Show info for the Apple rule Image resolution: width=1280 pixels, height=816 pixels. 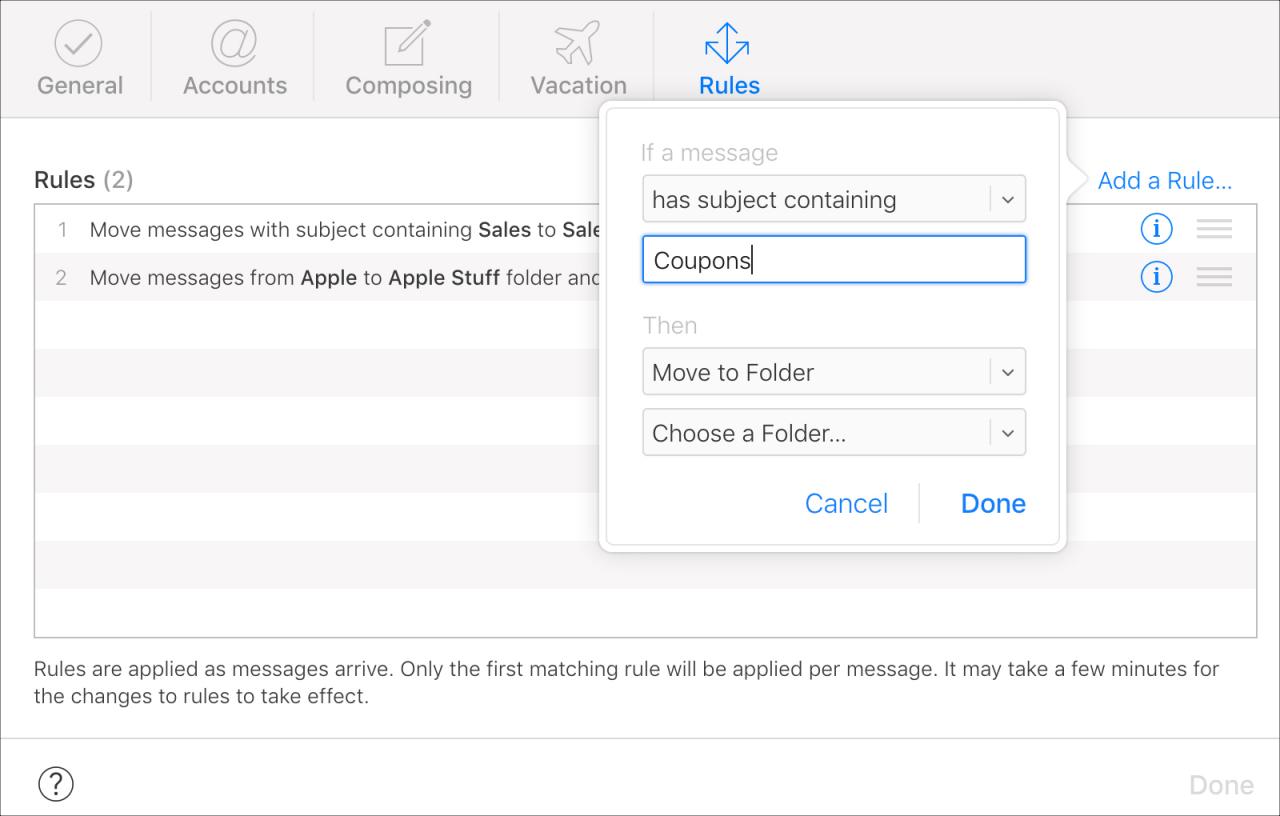coord(1156,276)
